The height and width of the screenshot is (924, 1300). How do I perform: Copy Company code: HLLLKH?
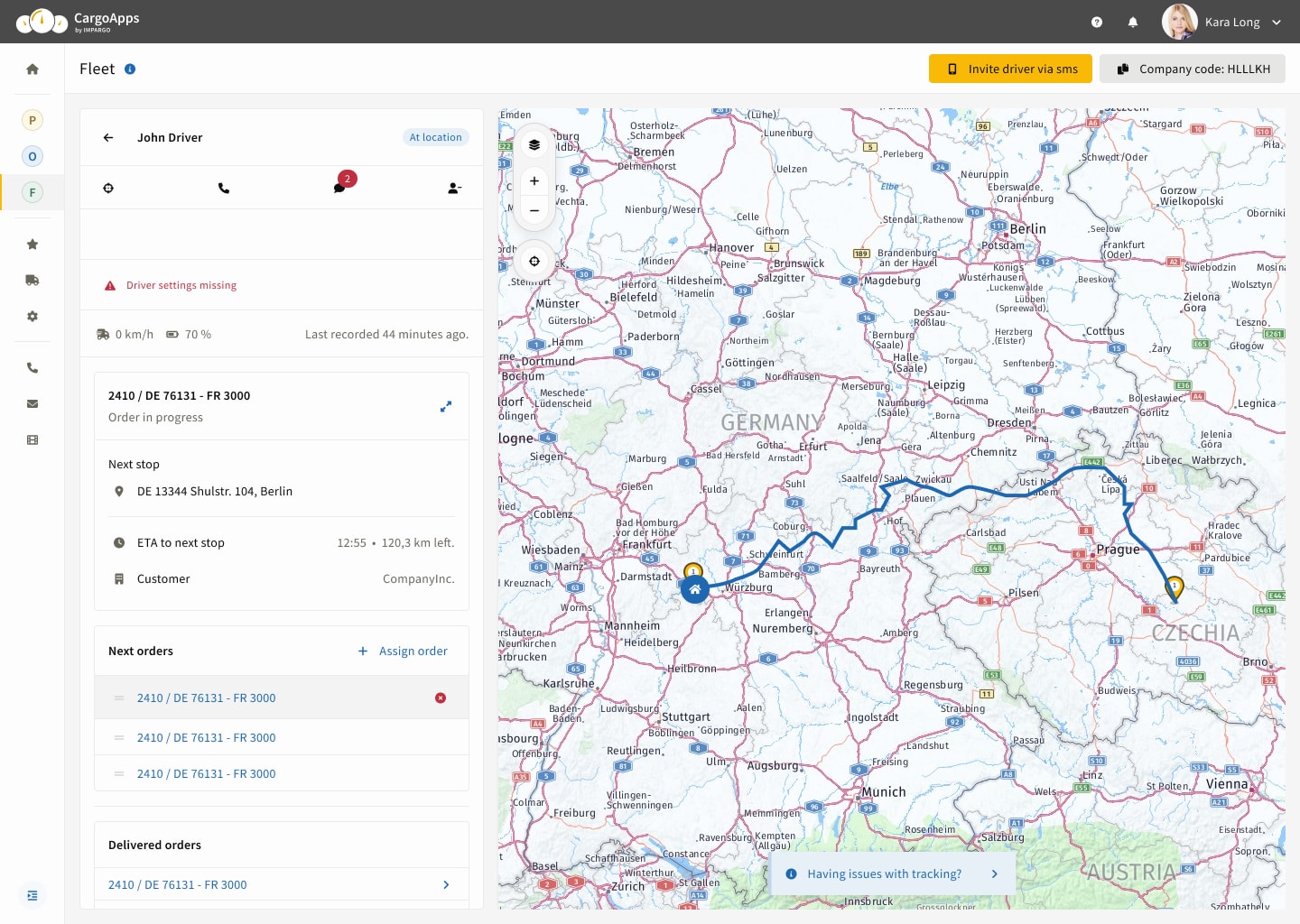(1193, 69)
